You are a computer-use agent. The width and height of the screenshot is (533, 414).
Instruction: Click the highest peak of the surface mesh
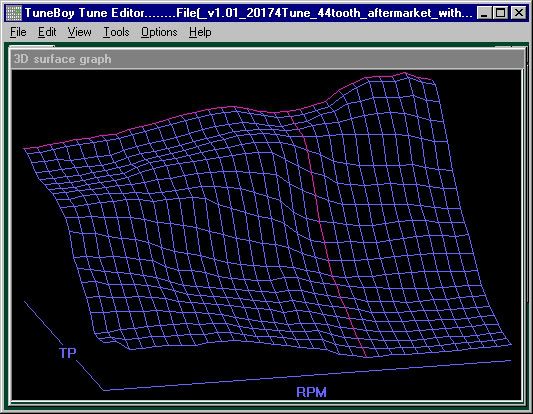coord(405,73)
